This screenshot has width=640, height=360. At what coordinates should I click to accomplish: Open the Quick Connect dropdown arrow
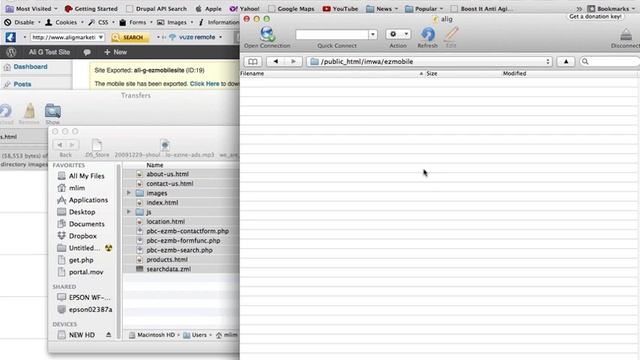pyautogui.click(x=373, y=35)
